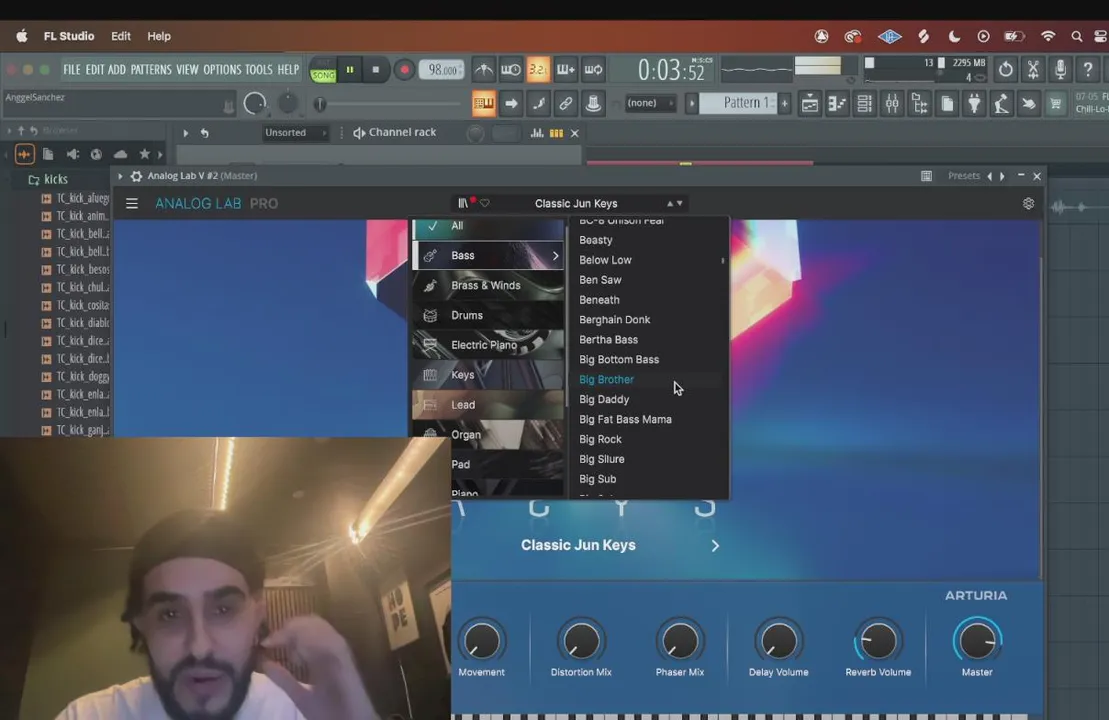1109x720 pixels.
Task: Click Channel rack graph editor icon
Action: click(537, 133)
